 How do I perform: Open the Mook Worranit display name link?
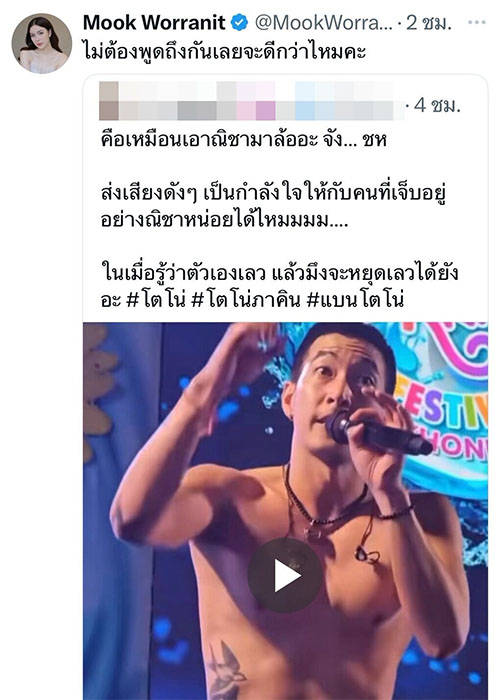pos(154,22)
